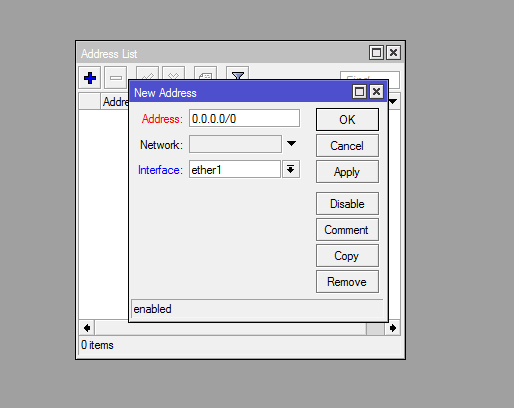Click the Address column header
514x408 pixels.
tap(114, 102)
